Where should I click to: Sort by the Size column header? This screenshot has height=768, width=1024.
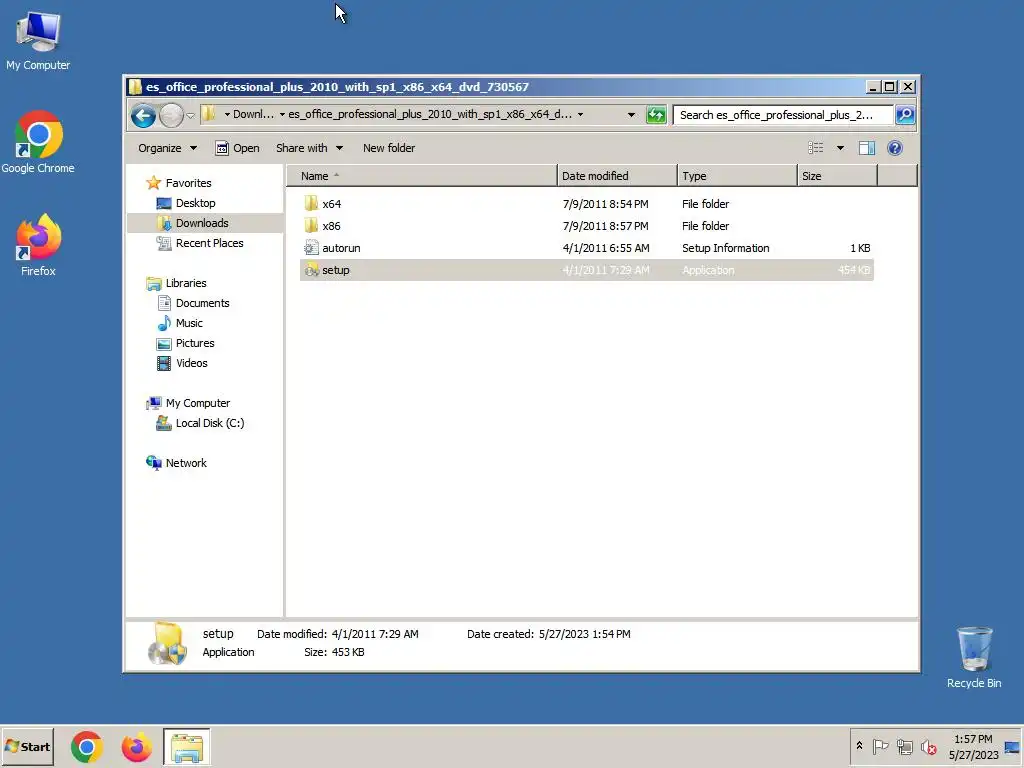click(x=837, y=176)
